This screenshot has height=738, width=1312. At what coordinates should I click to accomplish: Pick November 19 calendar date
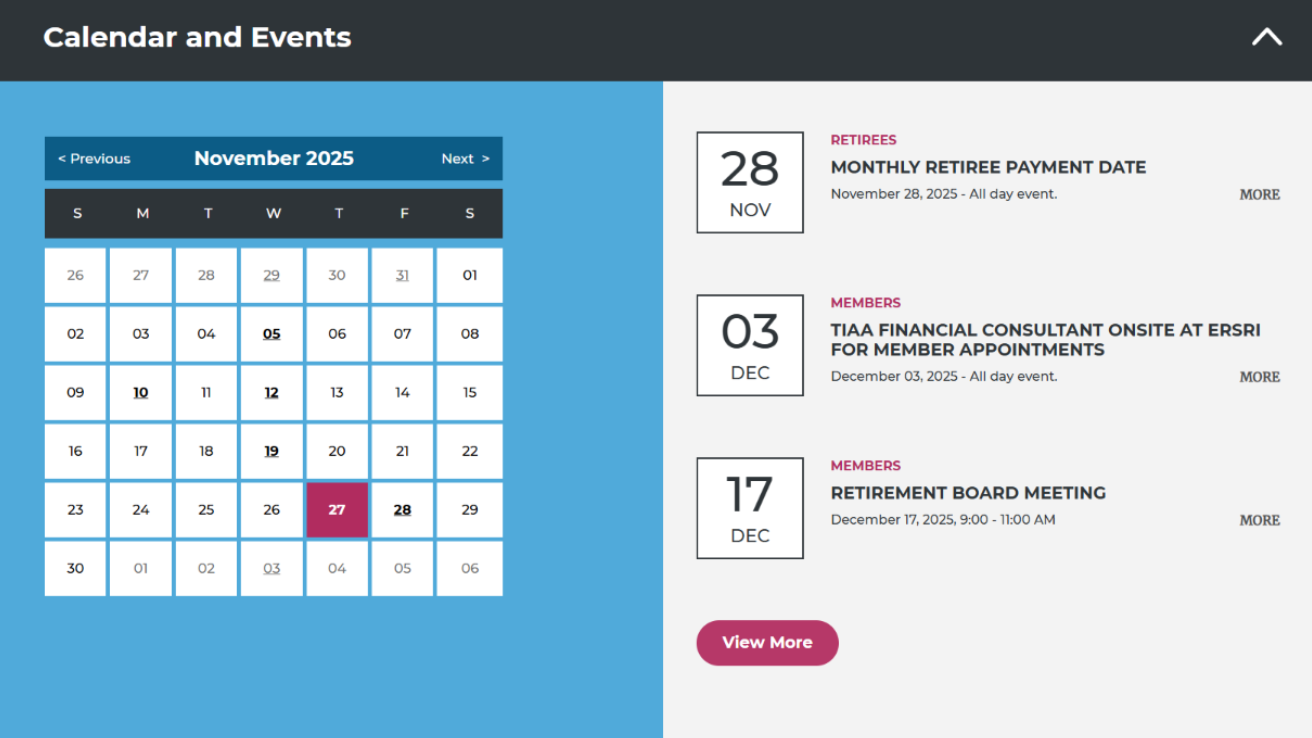(272, 451)
